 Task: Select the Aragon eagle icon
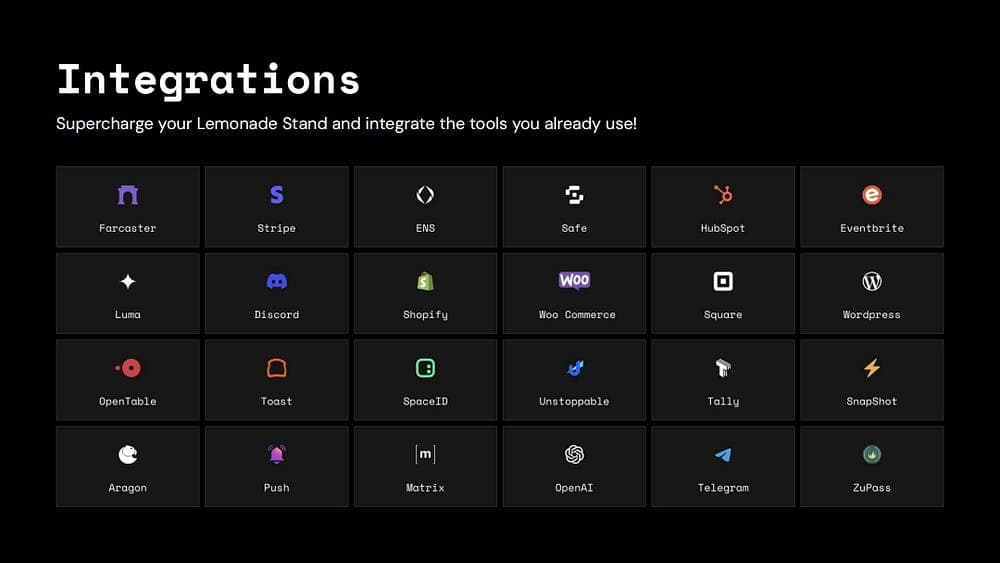click(128, 455)
